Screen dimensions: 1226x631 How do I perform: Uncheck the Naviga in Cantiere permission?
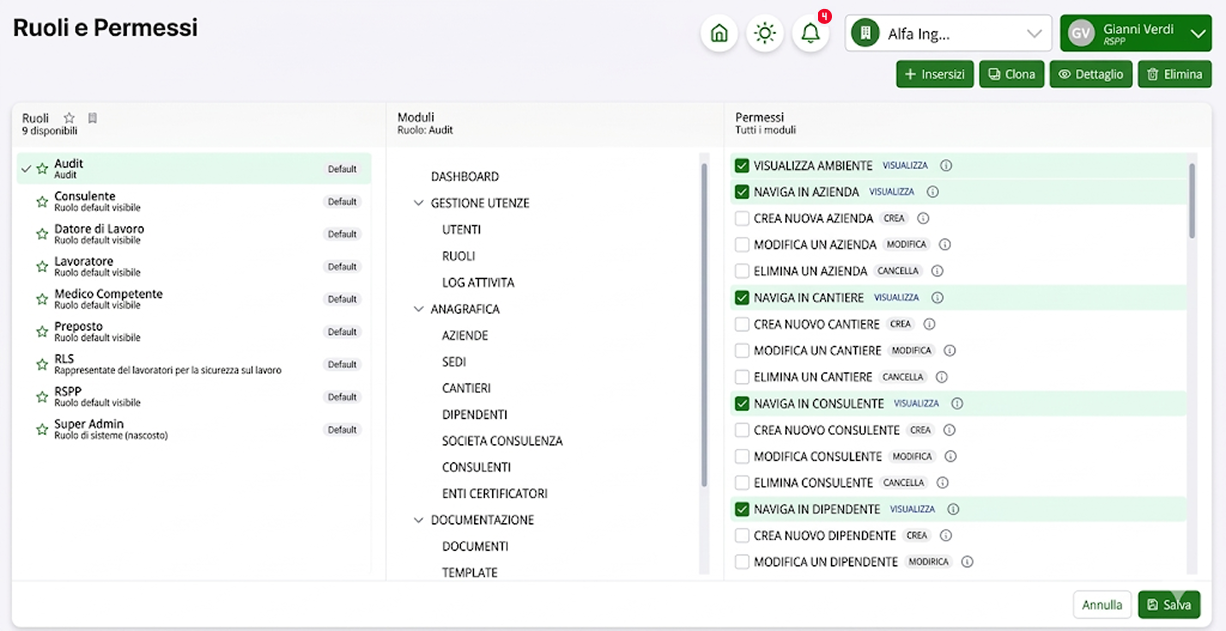(x=742, y=298)
